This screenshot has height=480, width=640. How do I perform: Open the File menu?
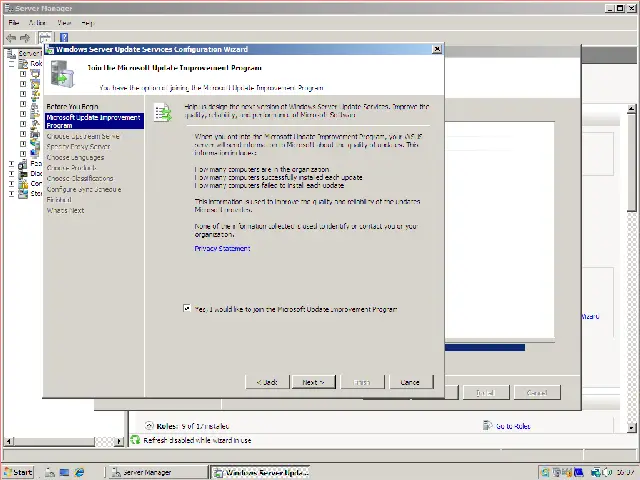click(x=13, y=23)
